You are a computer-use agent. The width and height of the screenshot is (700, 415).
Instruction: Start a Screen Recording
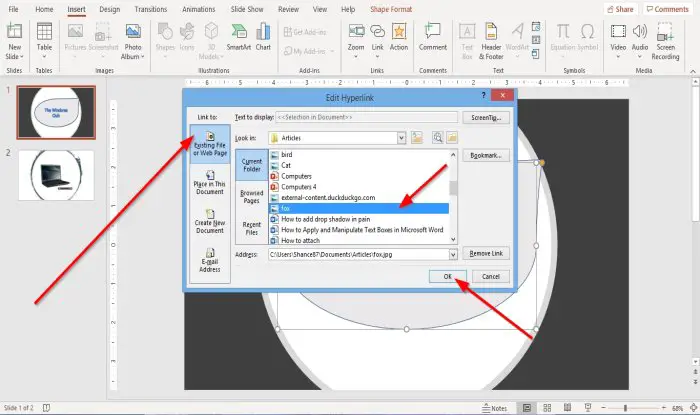coord(665,42)
